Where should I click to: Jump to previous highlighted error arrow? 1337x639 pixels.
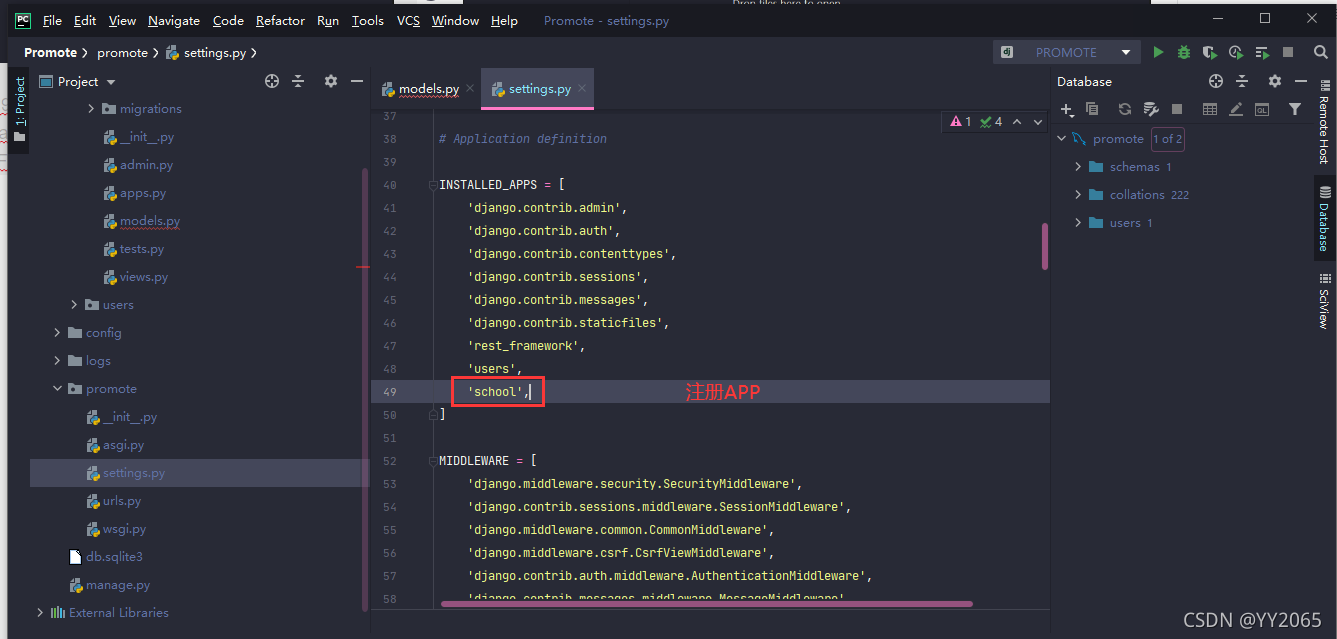tap(1017, 122)
